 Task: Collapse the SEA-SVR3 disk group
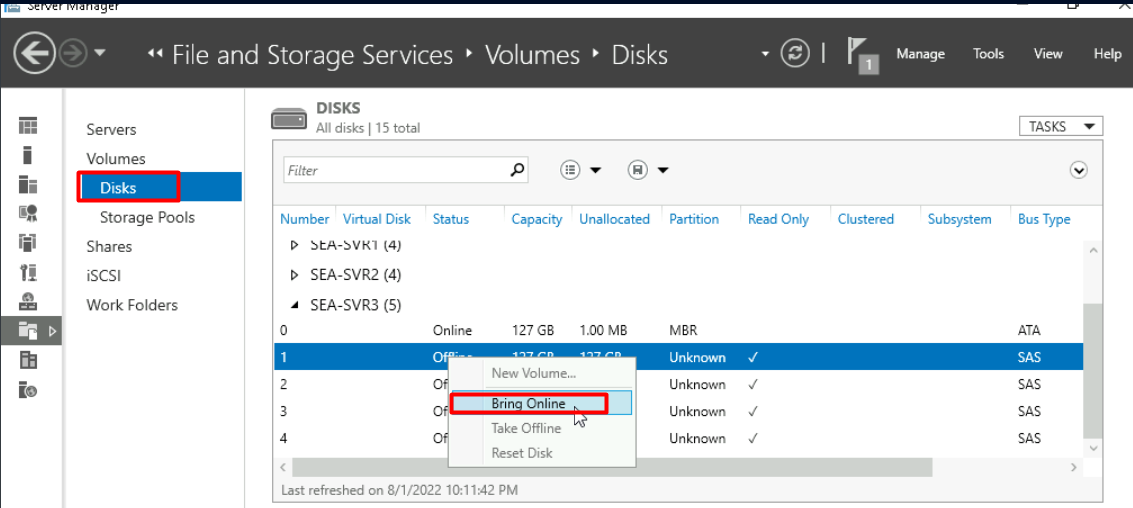pos(294,305)
